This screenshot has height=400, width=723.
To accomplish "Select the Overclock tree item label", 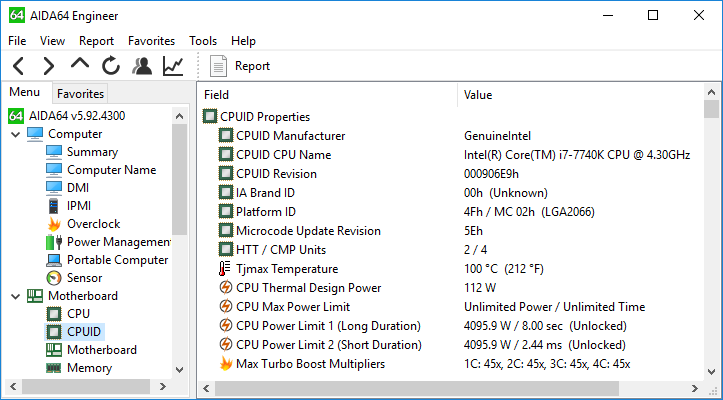I will (x=94, y=224).
